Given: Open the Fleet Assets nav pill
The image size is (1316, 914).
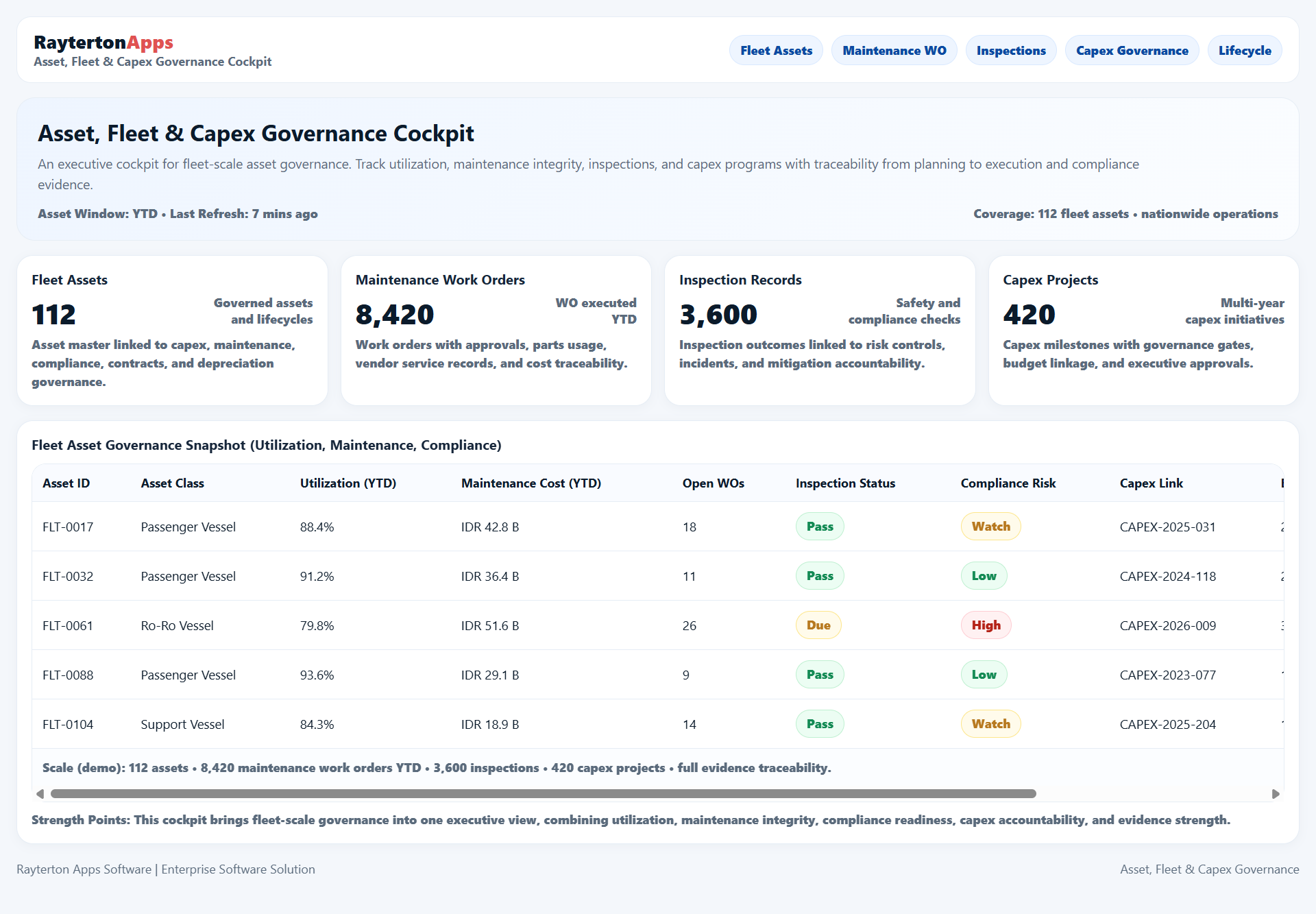Looking at the screenshot, I should point(776,51).
